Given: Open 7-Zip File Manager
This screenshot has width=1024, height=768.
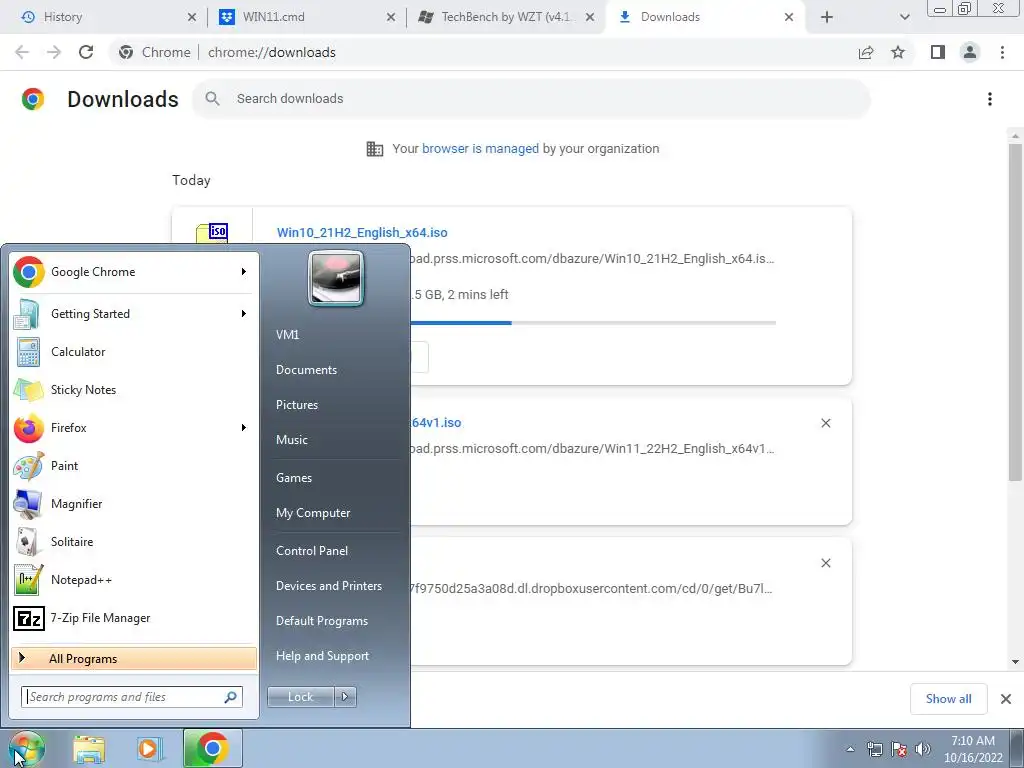Looking at the screenshot, I should click(x=134, y=618).
